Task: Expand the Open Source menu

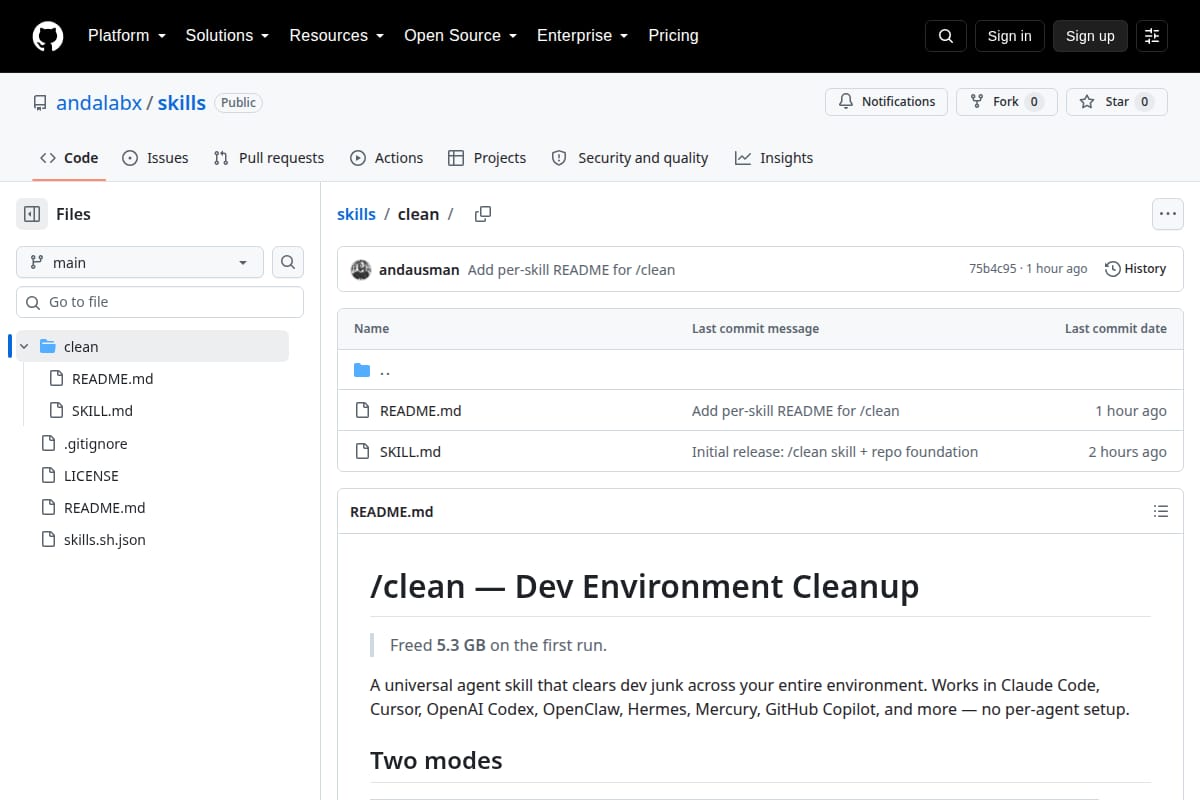Action: 460,36
